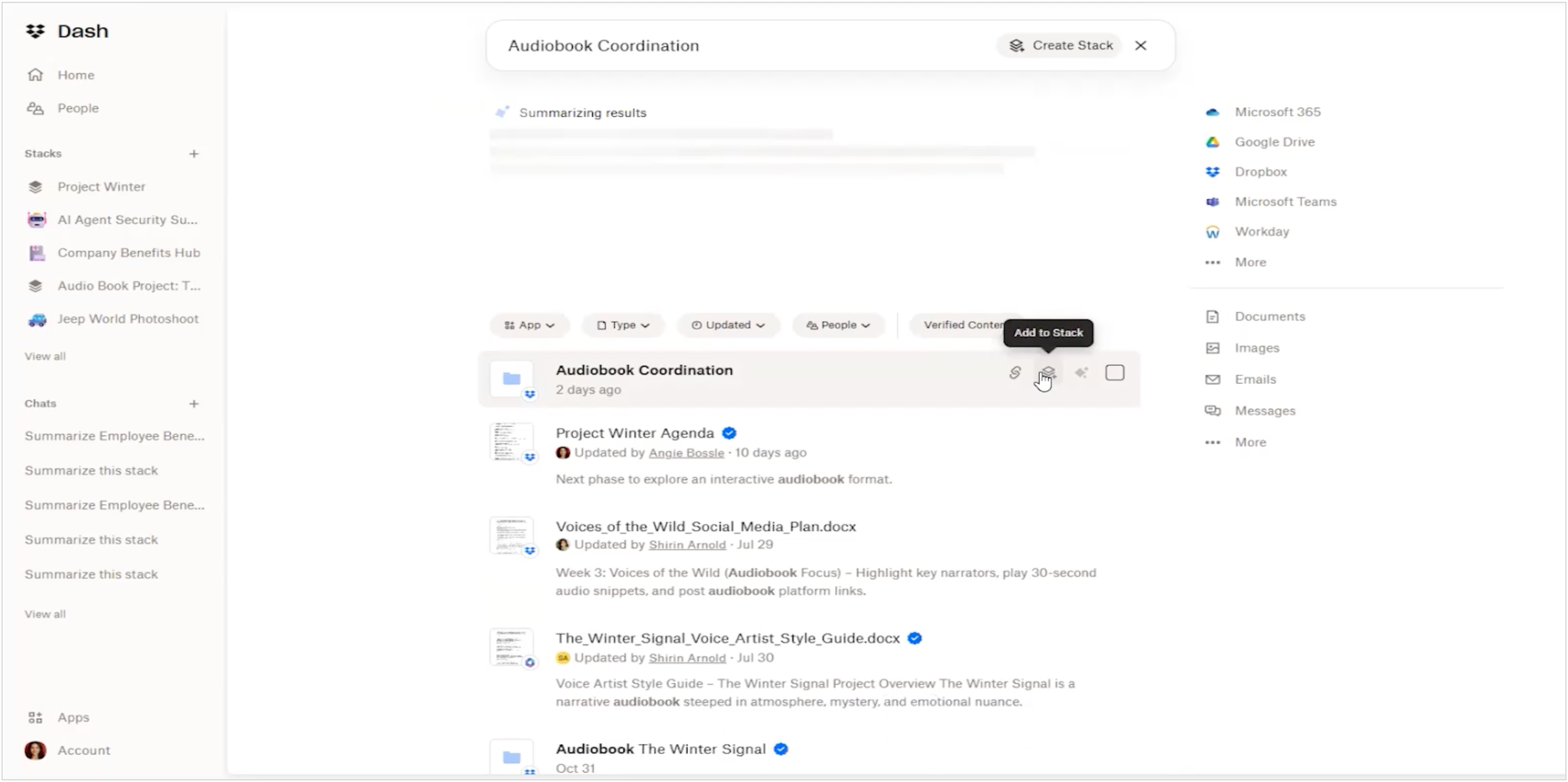The width and height of the screenshot is (1568, 782).
Task: Open first Summarize Employee Bene... chat
Action: (x=115, y=436)
